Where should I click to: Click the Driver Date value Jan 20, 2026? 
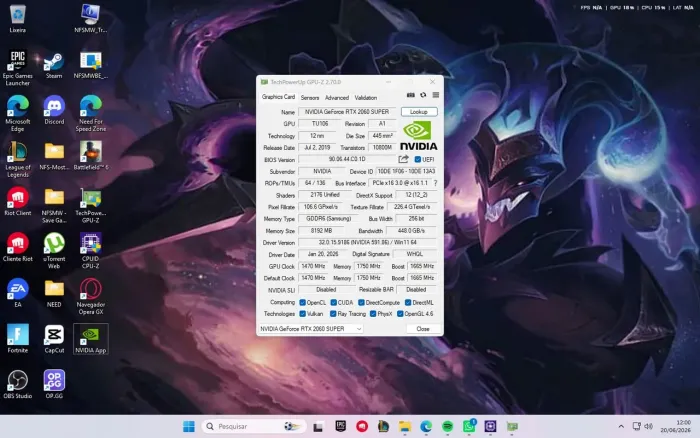point(323,254)
